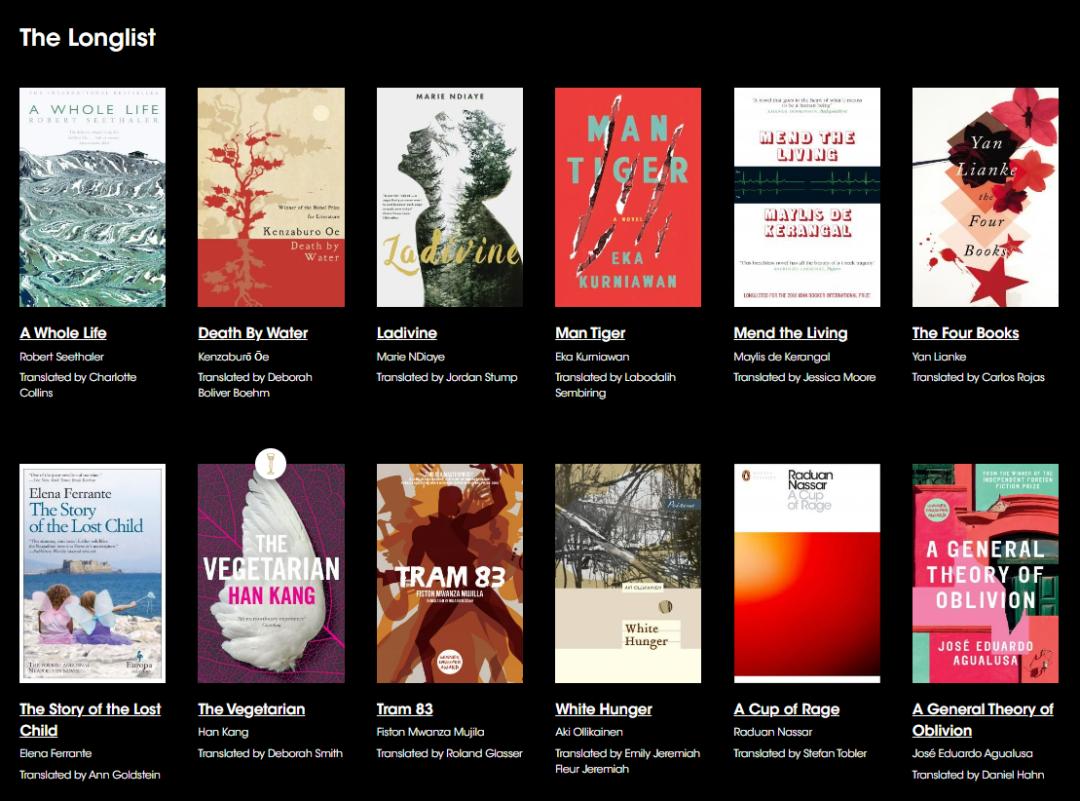
Task: Click 'Translated by Labodalih Sembiring' text
Action: click(616, 385)
